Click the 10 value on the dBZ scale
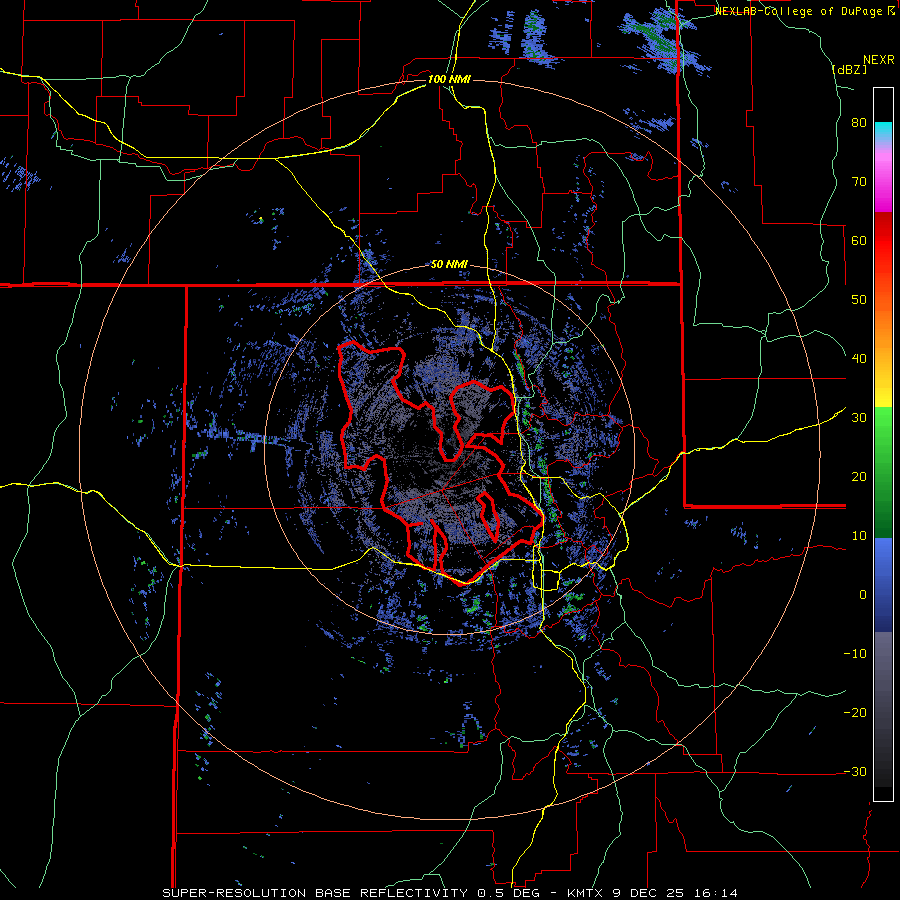The width and height of the screenshot is (900, 900). 859,536
